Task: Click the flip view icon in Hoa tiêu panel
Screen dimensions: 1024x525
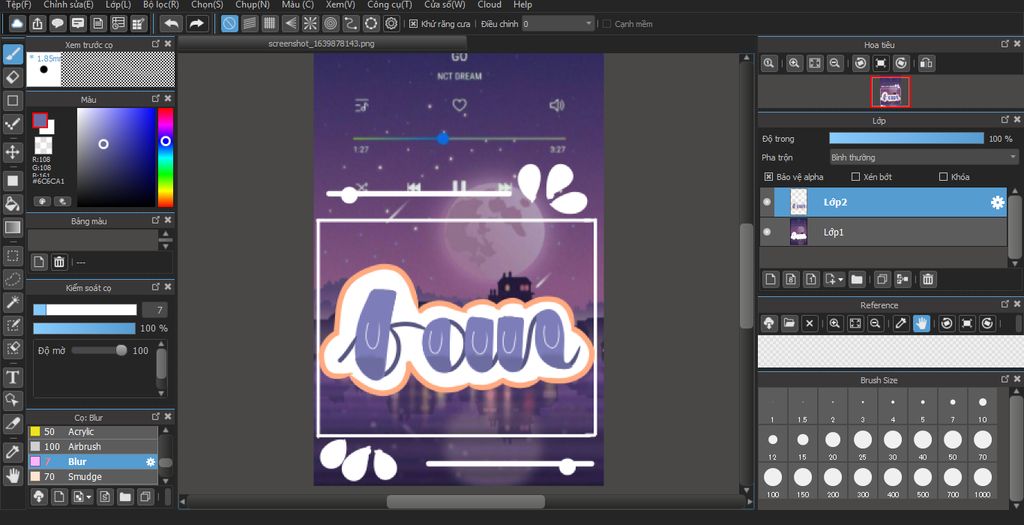Action: coord(926,63)
